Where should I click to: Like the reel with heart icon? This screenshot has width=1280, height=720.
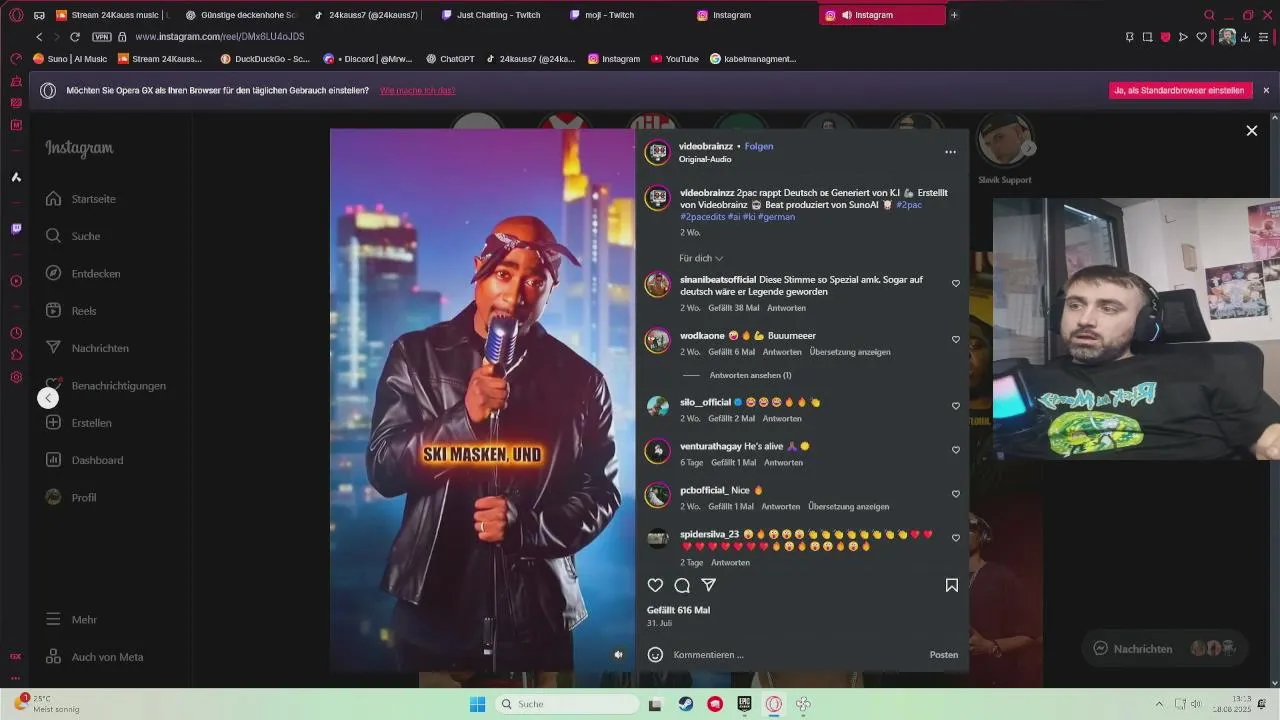pos(655,585)
